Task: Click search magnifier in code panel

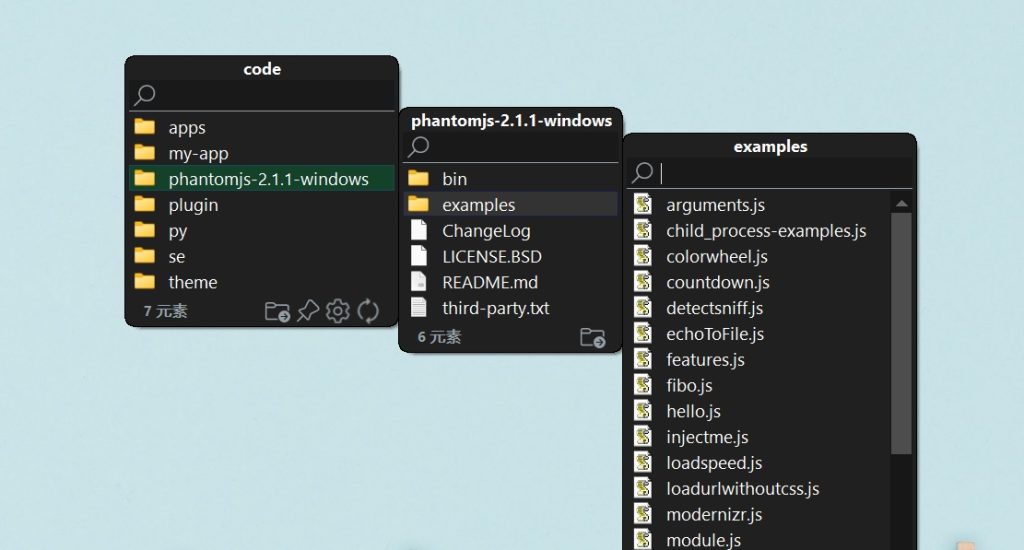Action: coord(145,95)
